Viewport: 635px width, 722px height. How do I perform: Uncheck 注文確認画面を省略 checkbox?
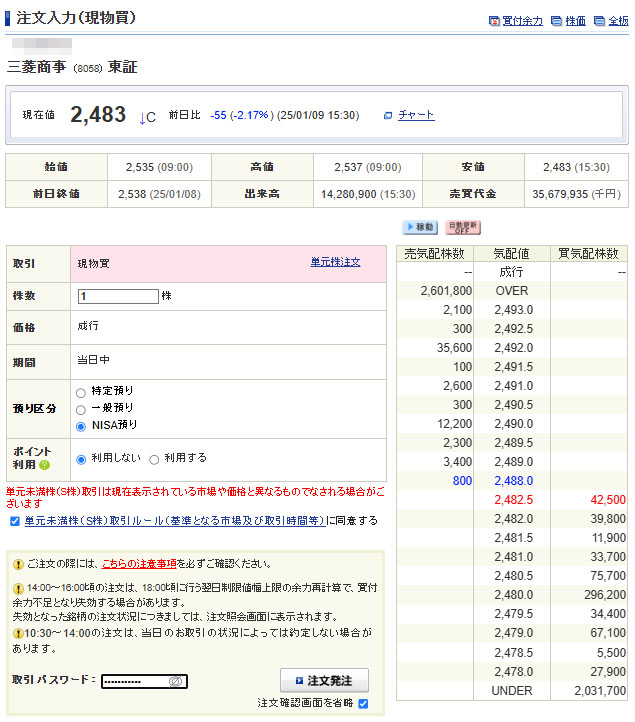coord(363,704)
